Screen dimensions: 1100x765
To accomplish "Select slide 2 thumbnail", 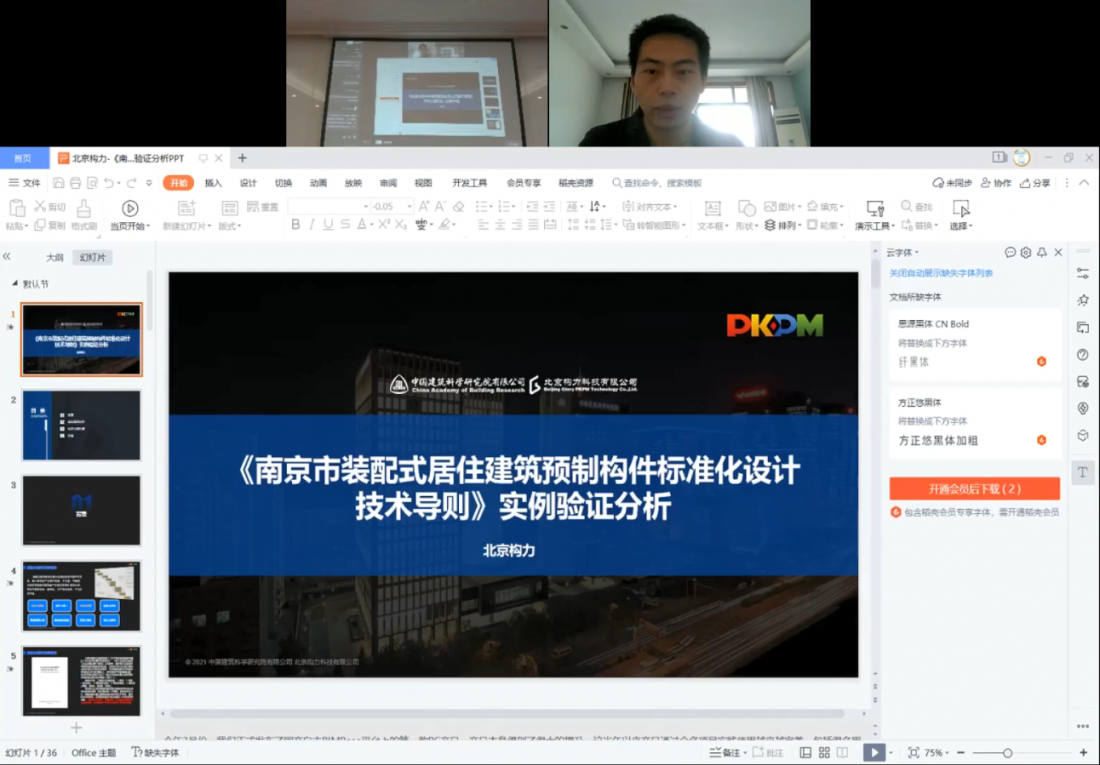I will point(81,425).
